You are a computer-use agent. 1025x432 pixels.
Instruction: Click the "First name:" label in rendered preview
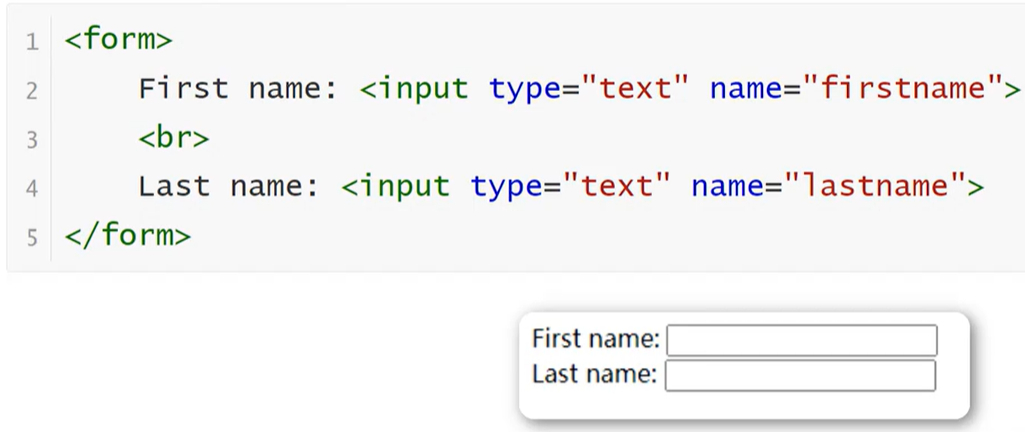(x=595, y=339)
